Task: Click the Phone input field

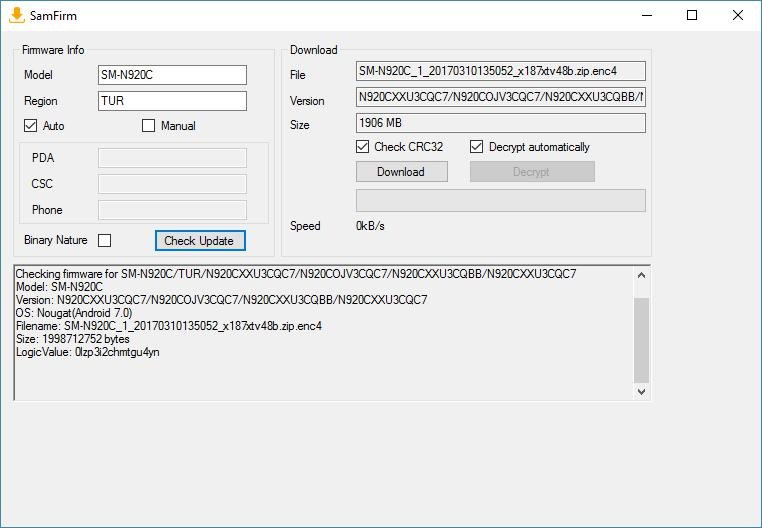Action: [x=172, y=210]
